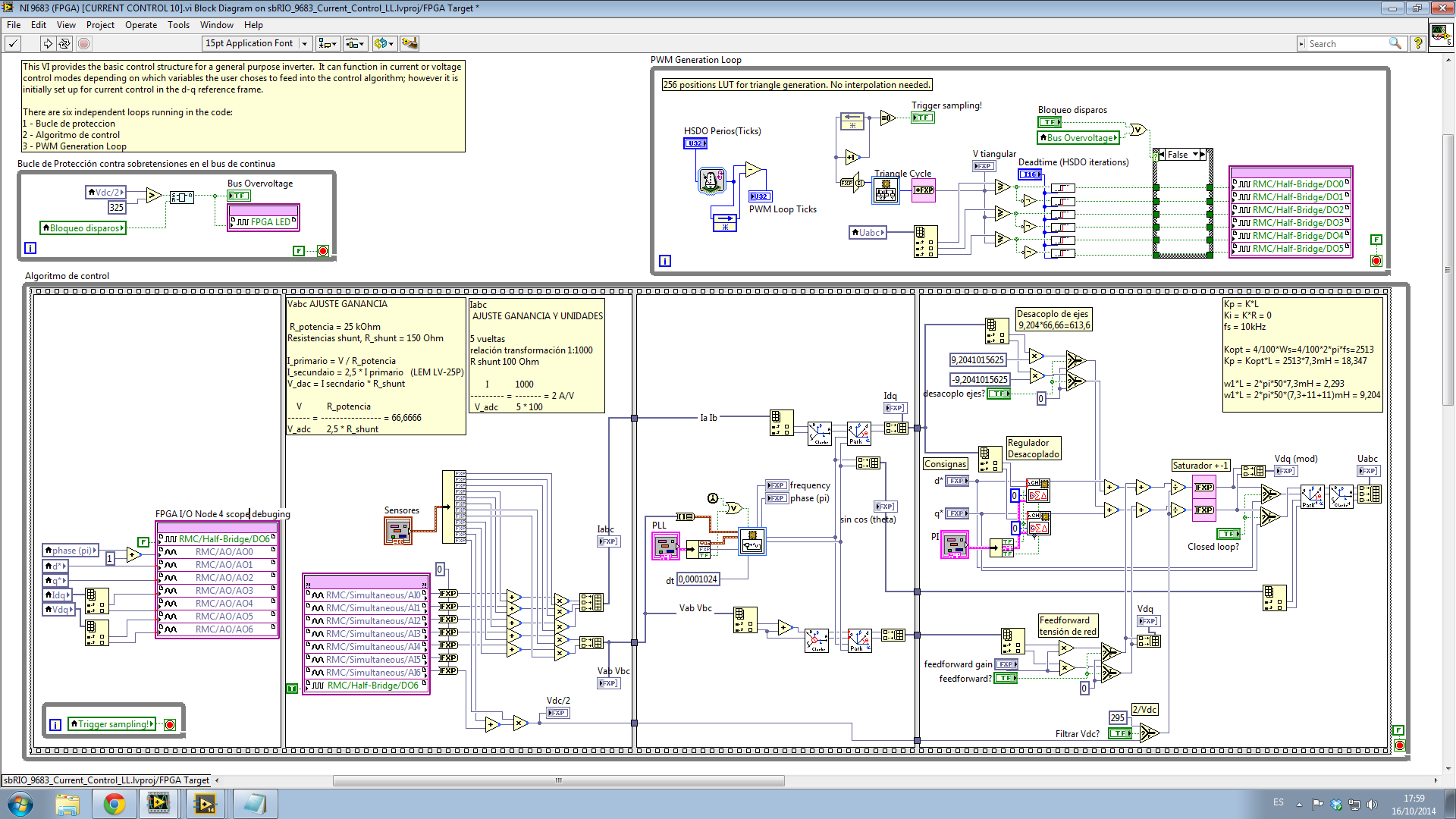1456x819 pixels.
Task: Click the 'feedforward?' boolean terminal
Action: click(x=1006, y=678)
